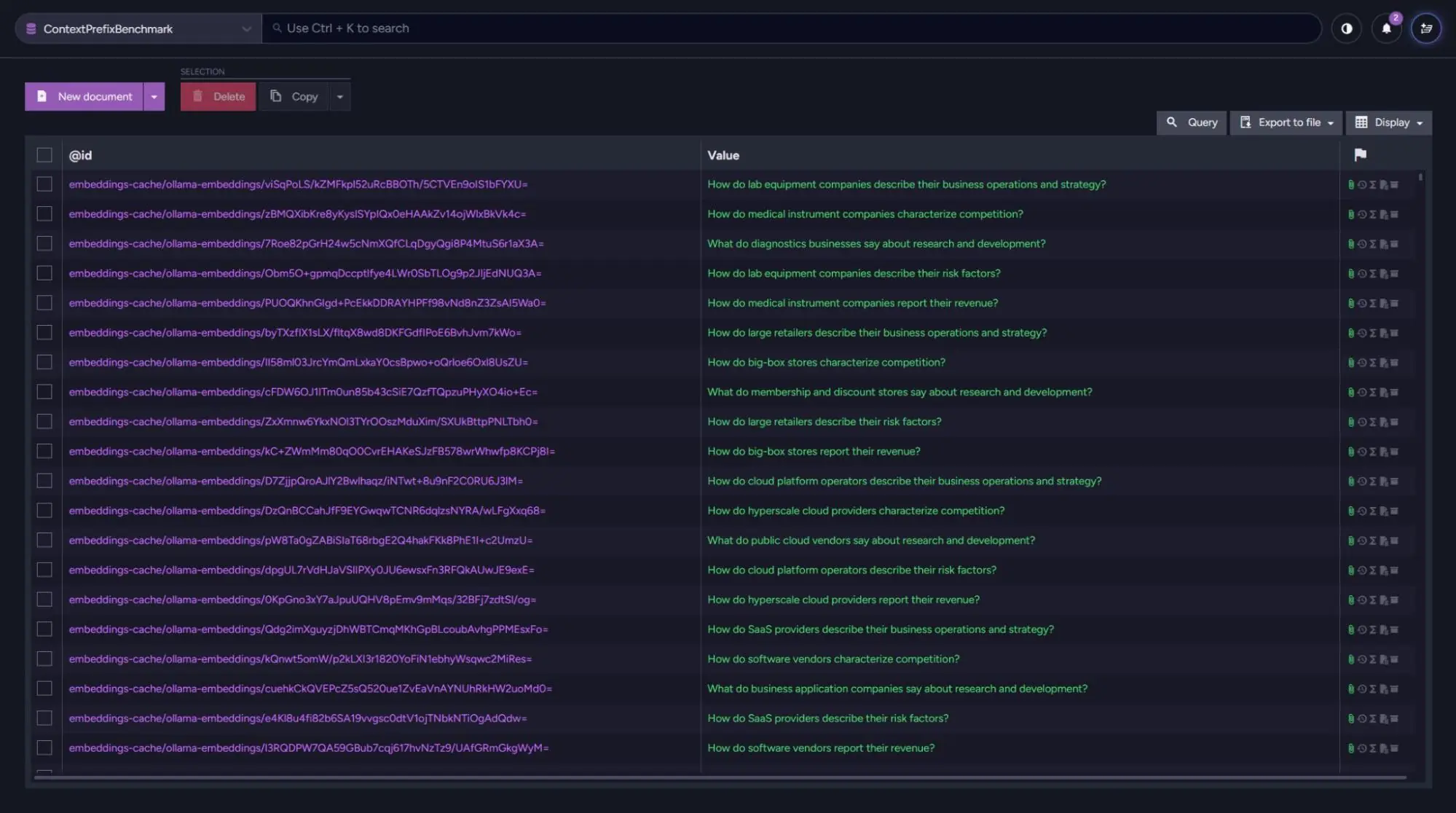Check the big-box stores competition row

pos(44,362)
